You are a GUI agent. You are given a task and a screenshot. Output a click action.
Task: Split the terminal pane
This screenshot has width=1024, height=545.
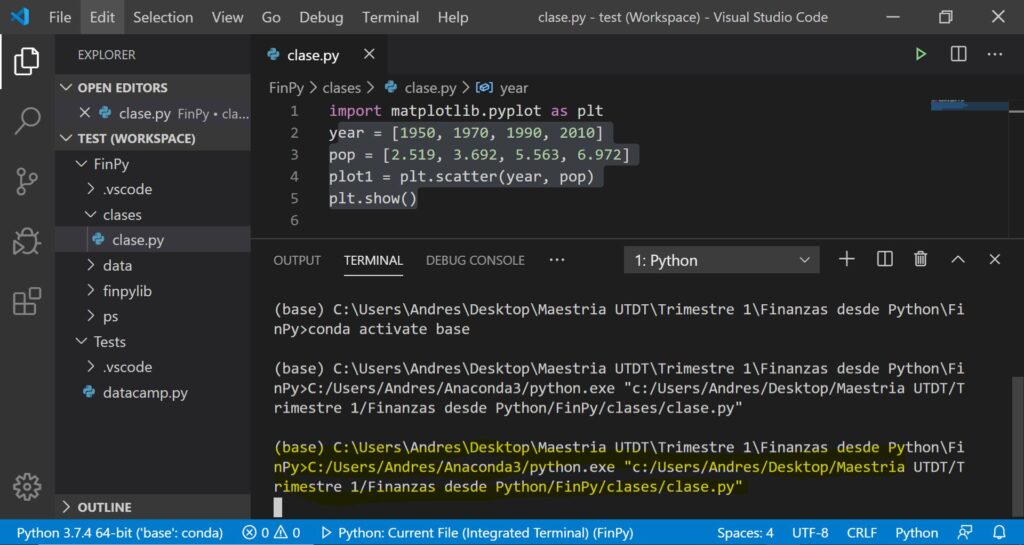pyautogui.click(x=884, y=259)
